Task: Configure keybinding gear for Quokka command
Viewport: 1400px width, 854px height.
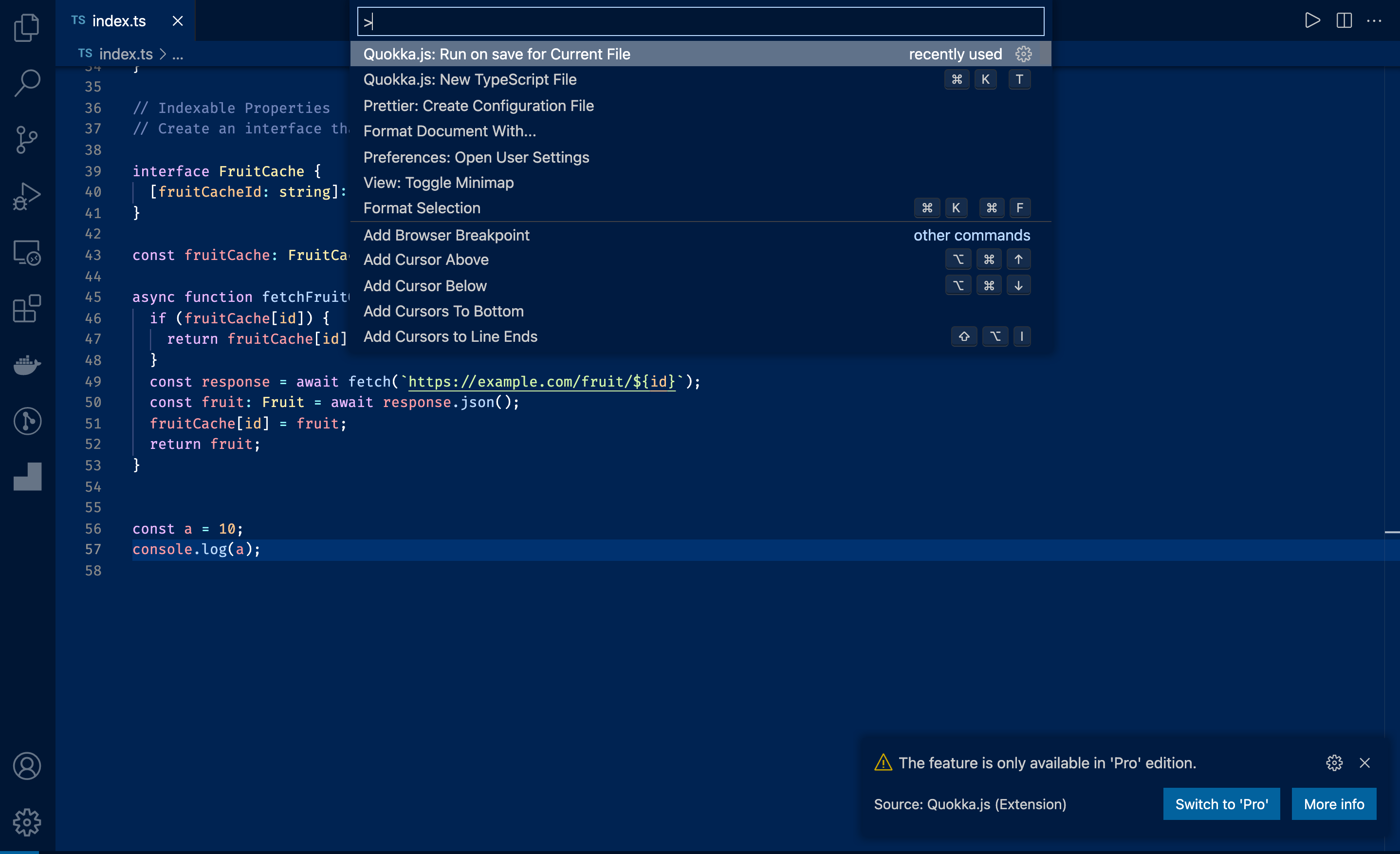Action: tap(1023, 54)
